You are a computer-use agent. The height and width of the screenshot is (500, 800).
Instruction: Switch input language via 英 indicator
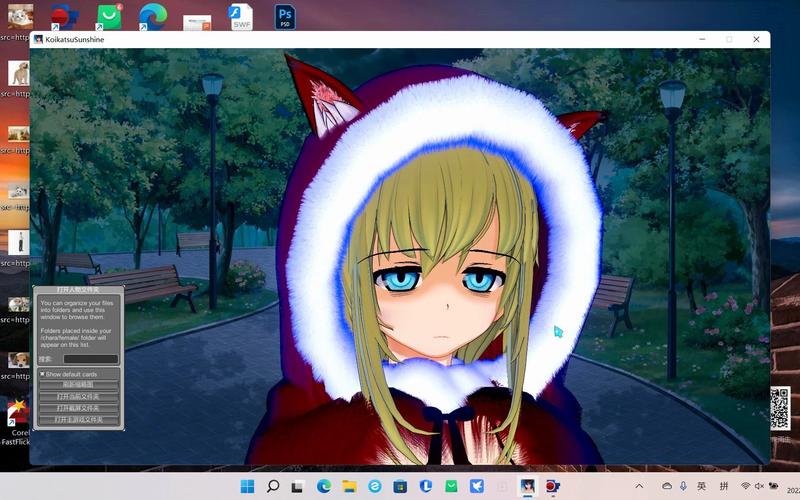[702, 486]
